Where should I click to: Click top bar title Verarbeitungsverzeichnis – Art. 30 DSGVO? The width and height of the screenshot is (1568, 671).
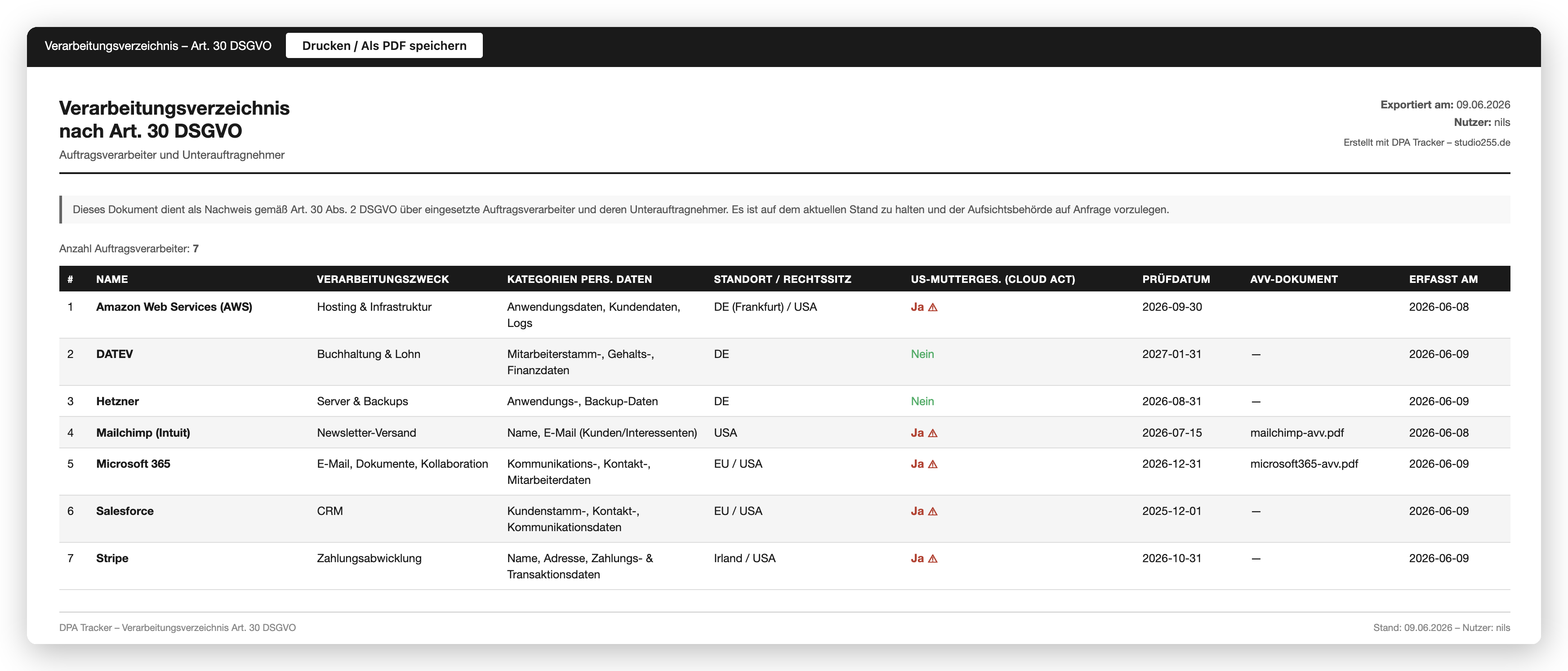(158, 46)
